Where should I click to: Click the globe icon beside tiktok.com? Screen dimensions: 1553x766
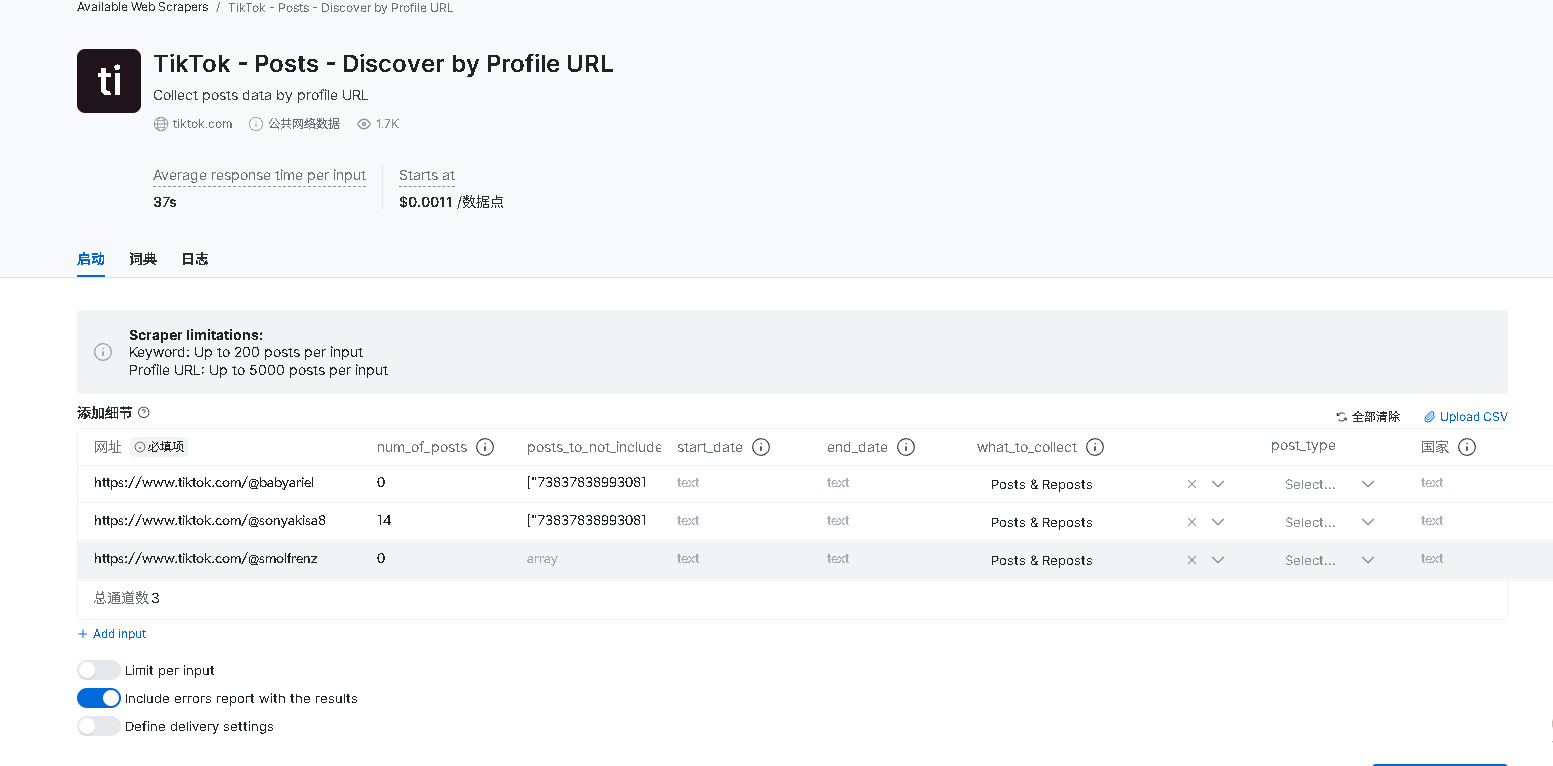161,124
